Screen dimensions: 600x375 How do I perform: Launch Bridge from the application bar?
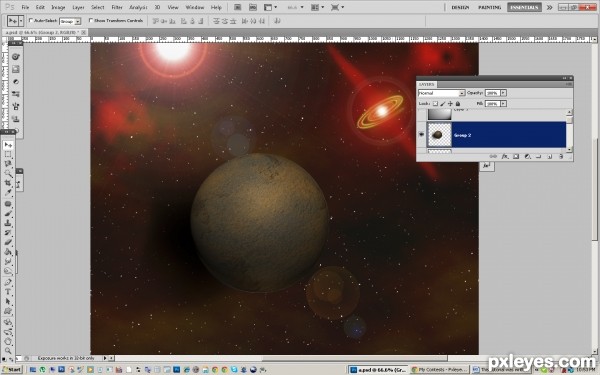pos(237,7)
